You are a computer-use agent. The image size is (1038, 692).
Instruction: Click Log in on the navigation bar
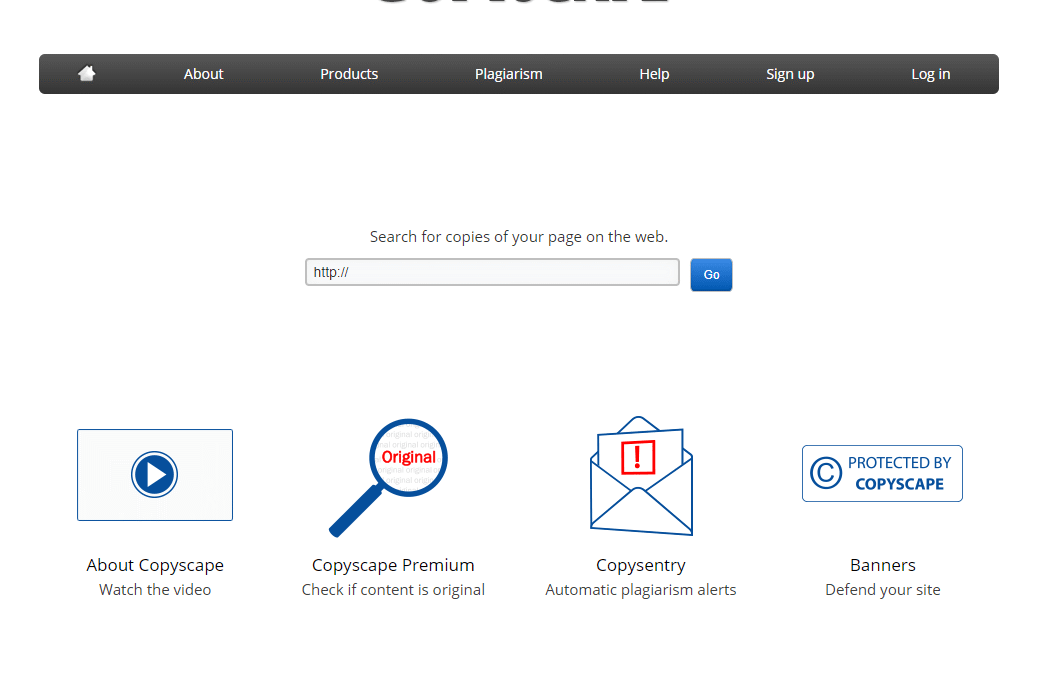tap(930, 74)
